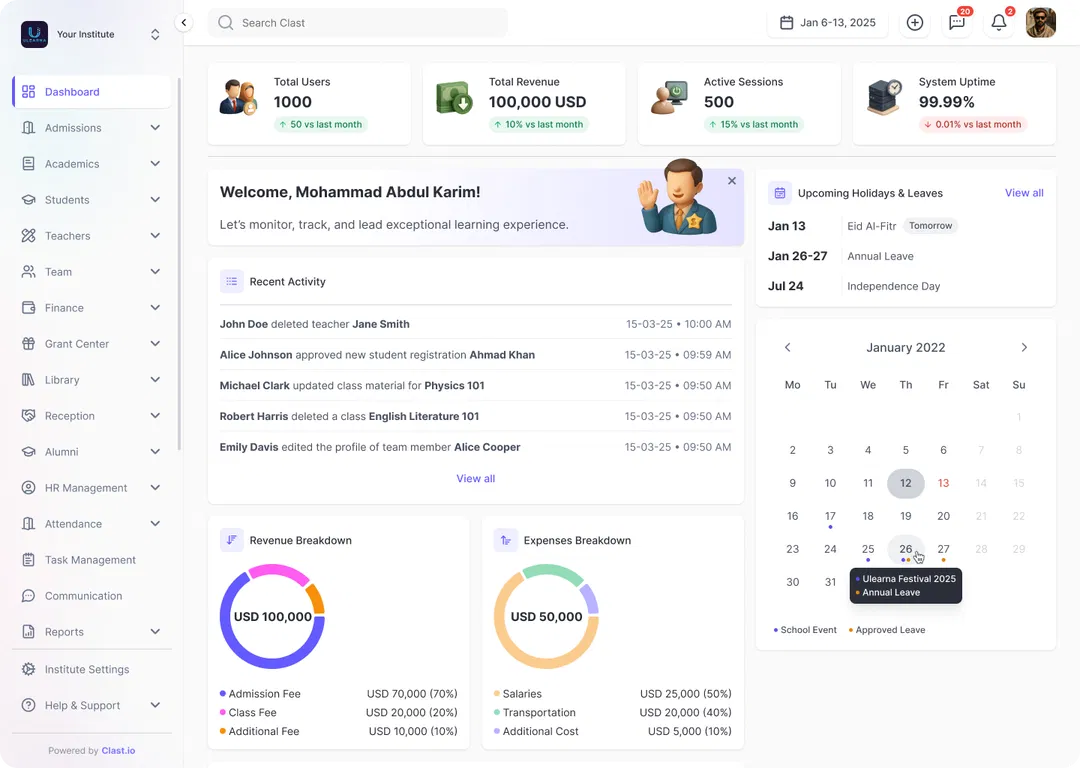
Task: Click the Task Management clipboard icon
Action: (28, 559)
